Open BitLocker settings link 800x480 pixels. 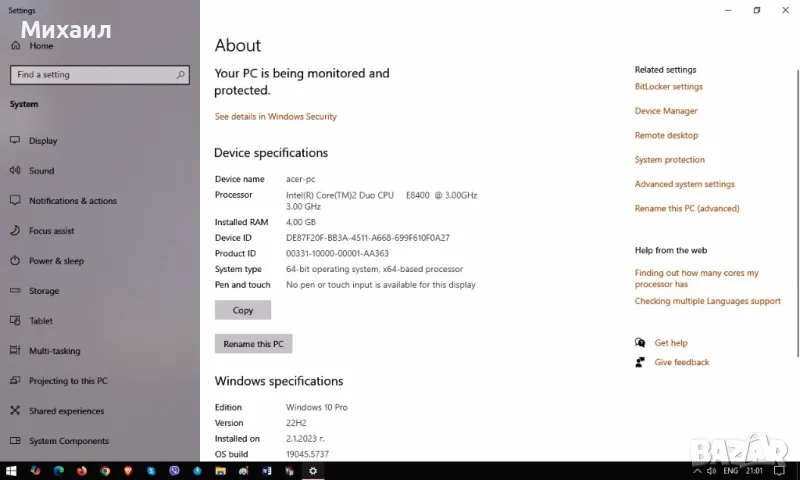coord(668,87)
